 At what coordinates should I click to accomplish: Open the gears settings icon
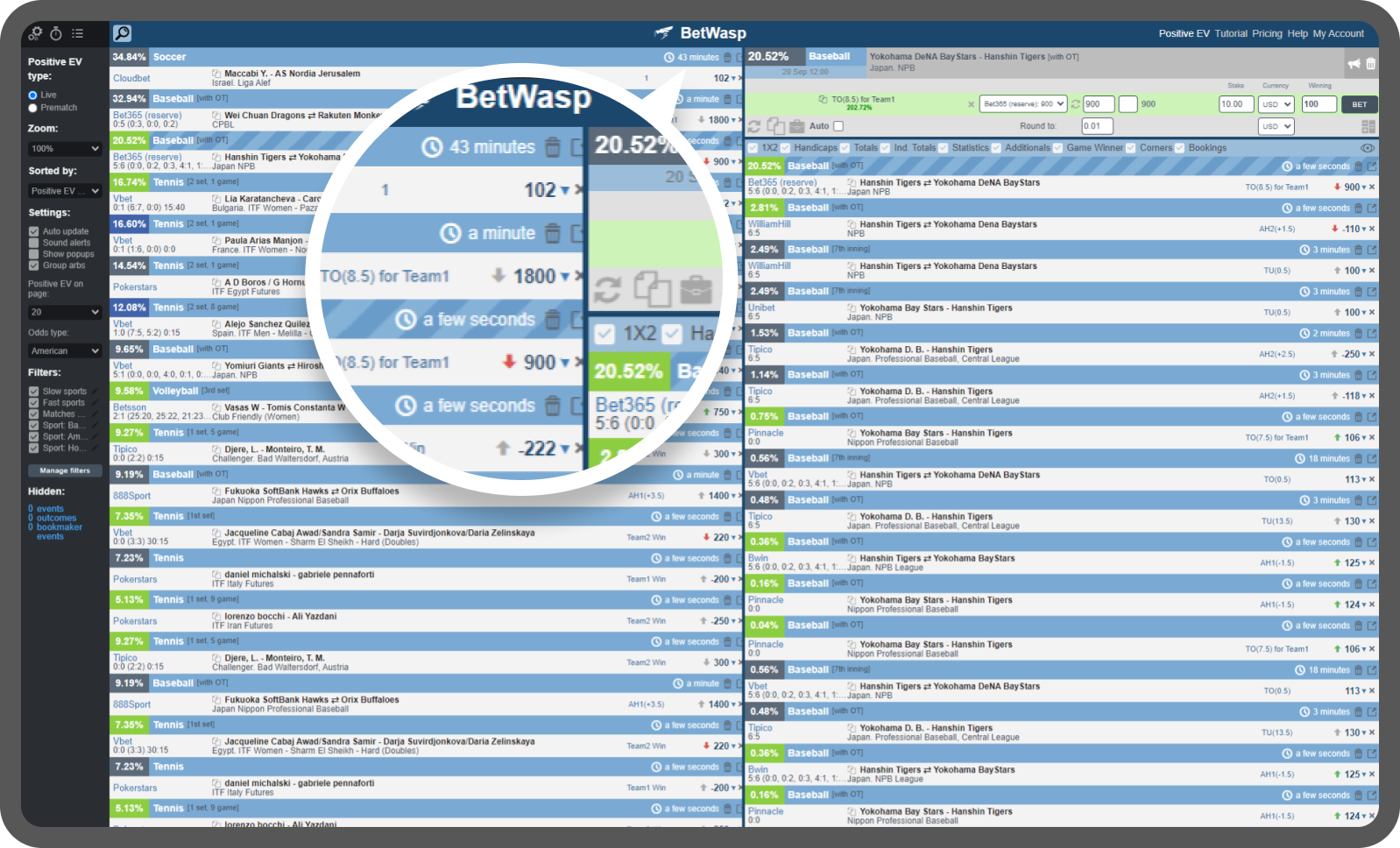click(x=35, y=33)
